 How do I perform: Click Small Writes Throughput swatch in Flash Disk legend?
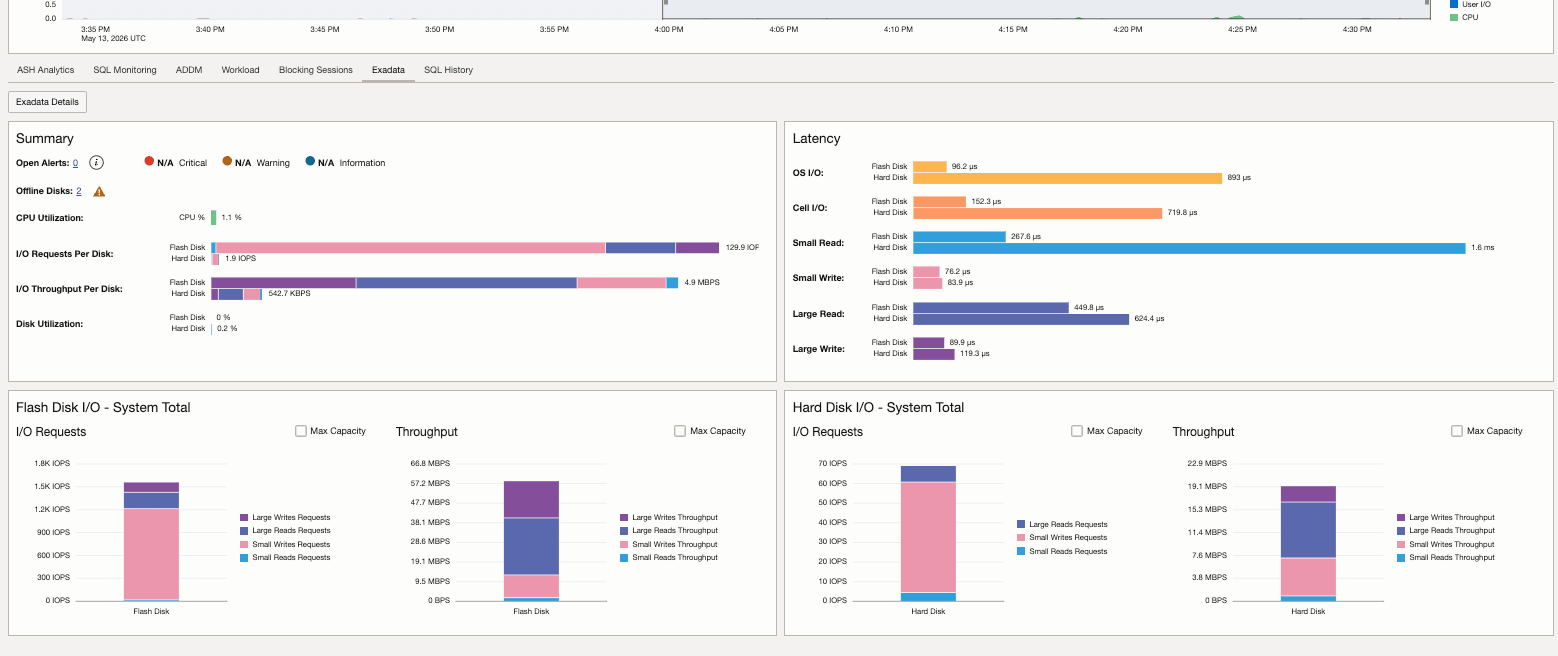coord(624,544)
